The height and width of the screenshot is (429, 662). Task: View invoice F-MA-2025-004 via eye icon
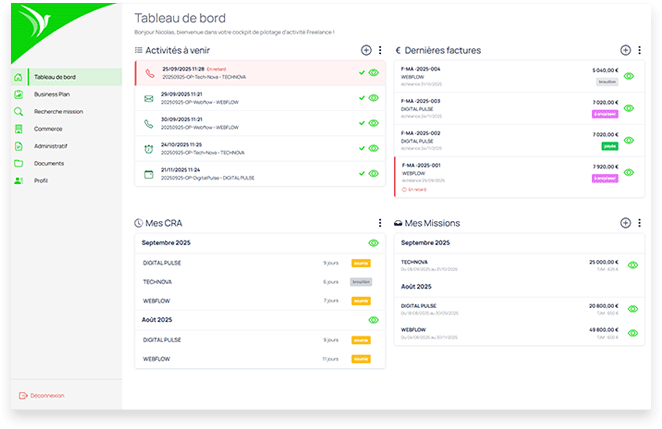coord(629,76)
